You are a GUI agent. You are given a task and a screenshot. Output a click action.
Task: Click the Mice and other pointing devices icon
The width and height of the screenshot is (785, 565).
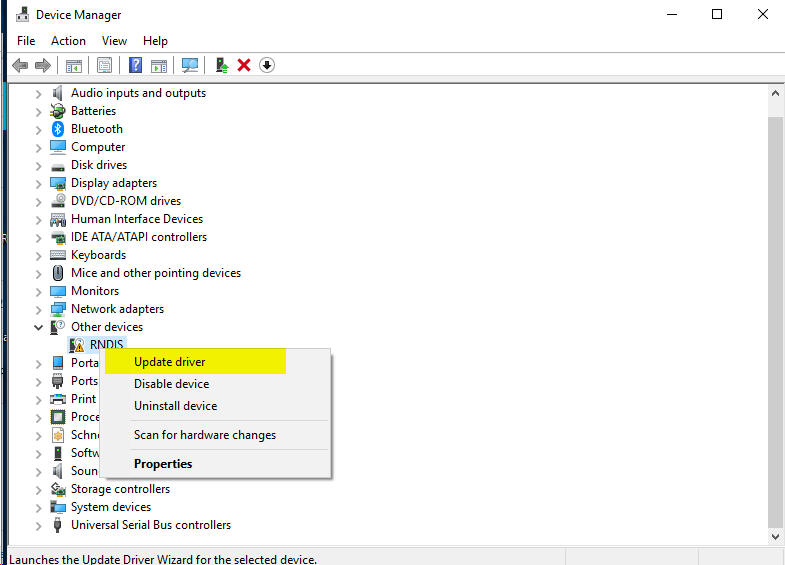58,273
